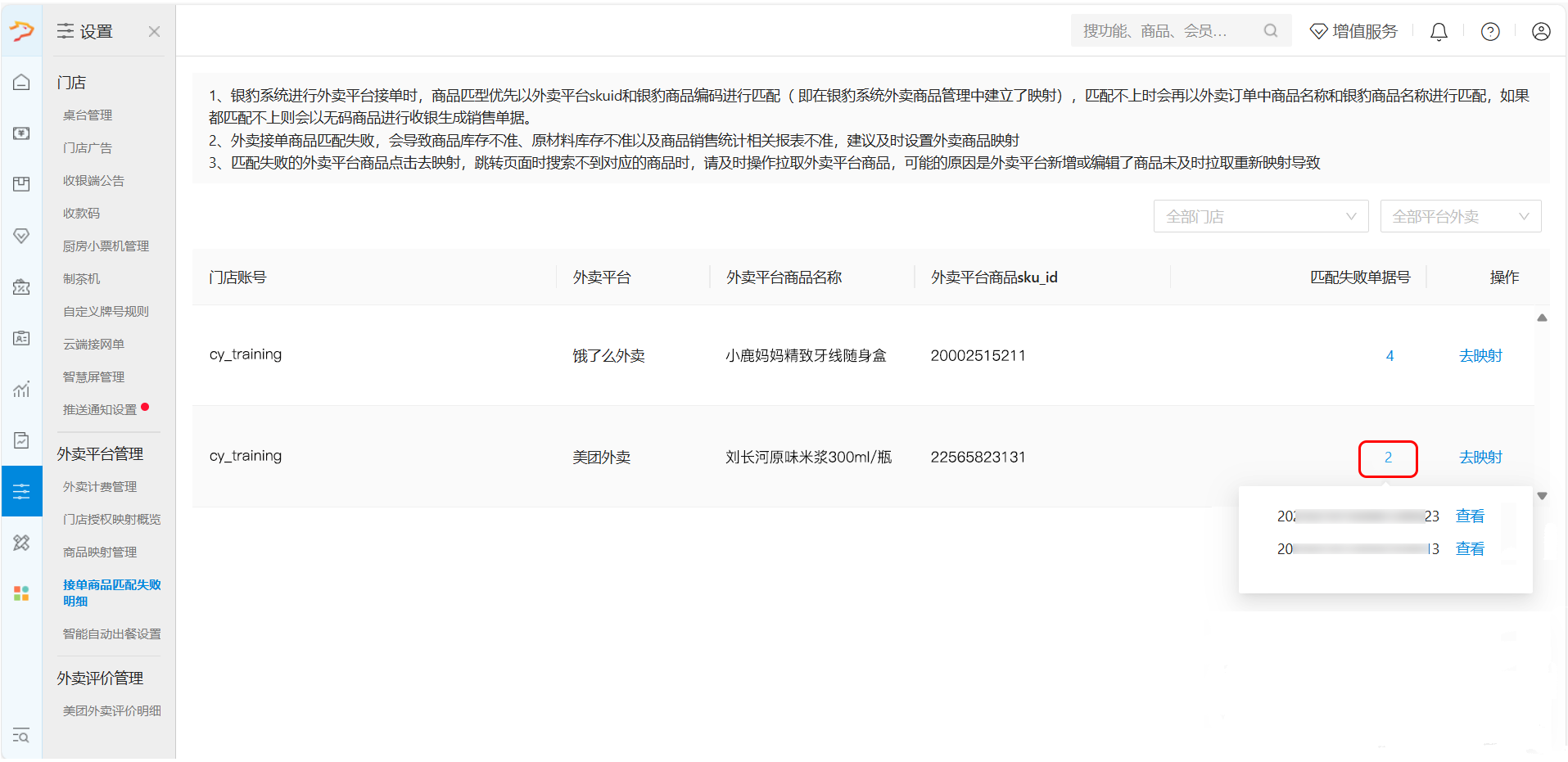The width and height of the screenshot is (1568, 762).
Task: Go to 智能自动出餐设置 menu item
Action: coord(111,633)
